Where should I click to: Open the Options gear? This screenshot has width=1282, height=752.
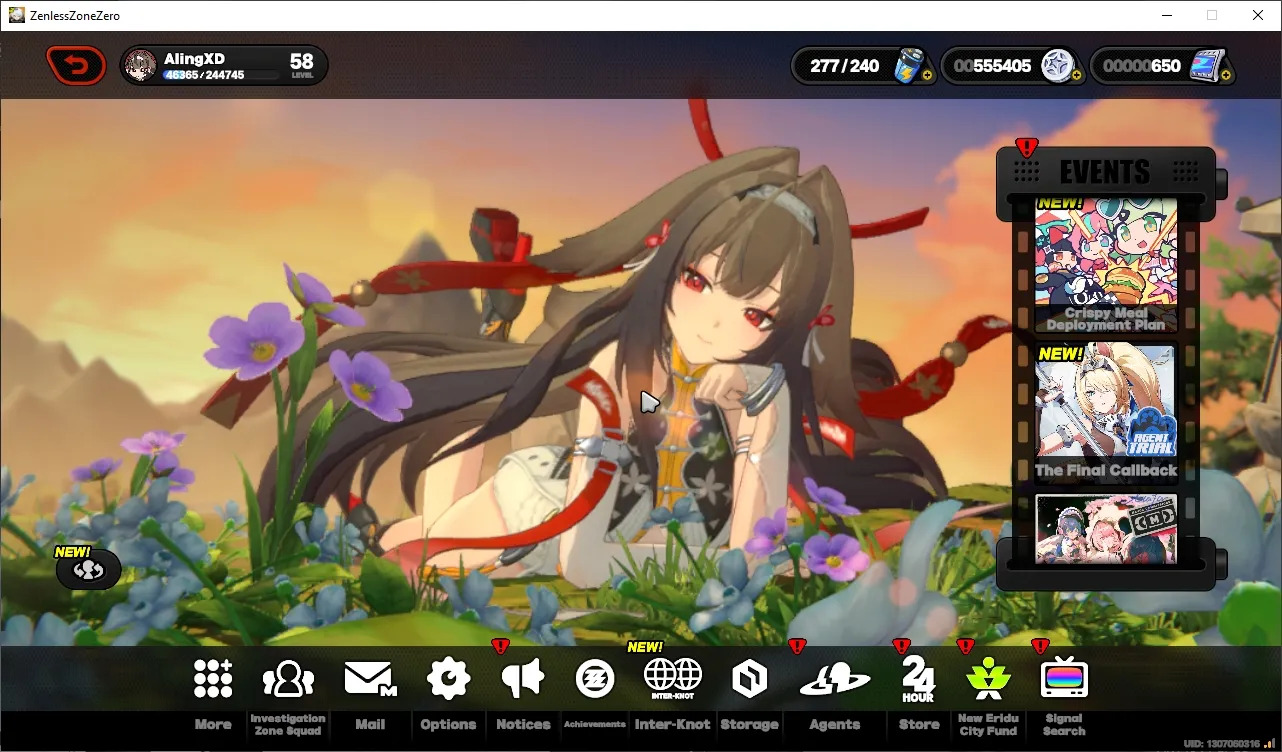(448, 692)
